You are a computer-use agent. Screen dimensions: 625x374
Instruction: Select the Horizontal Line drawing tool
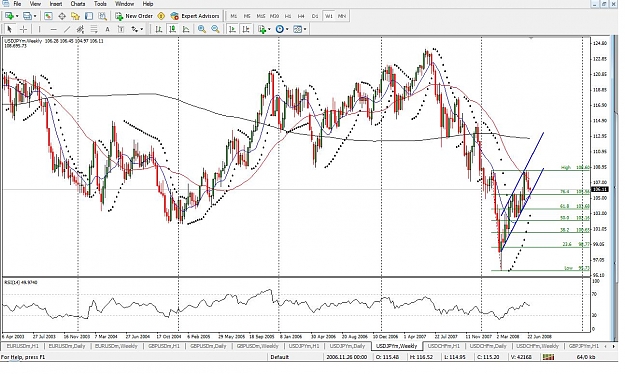tap(53, 29)
